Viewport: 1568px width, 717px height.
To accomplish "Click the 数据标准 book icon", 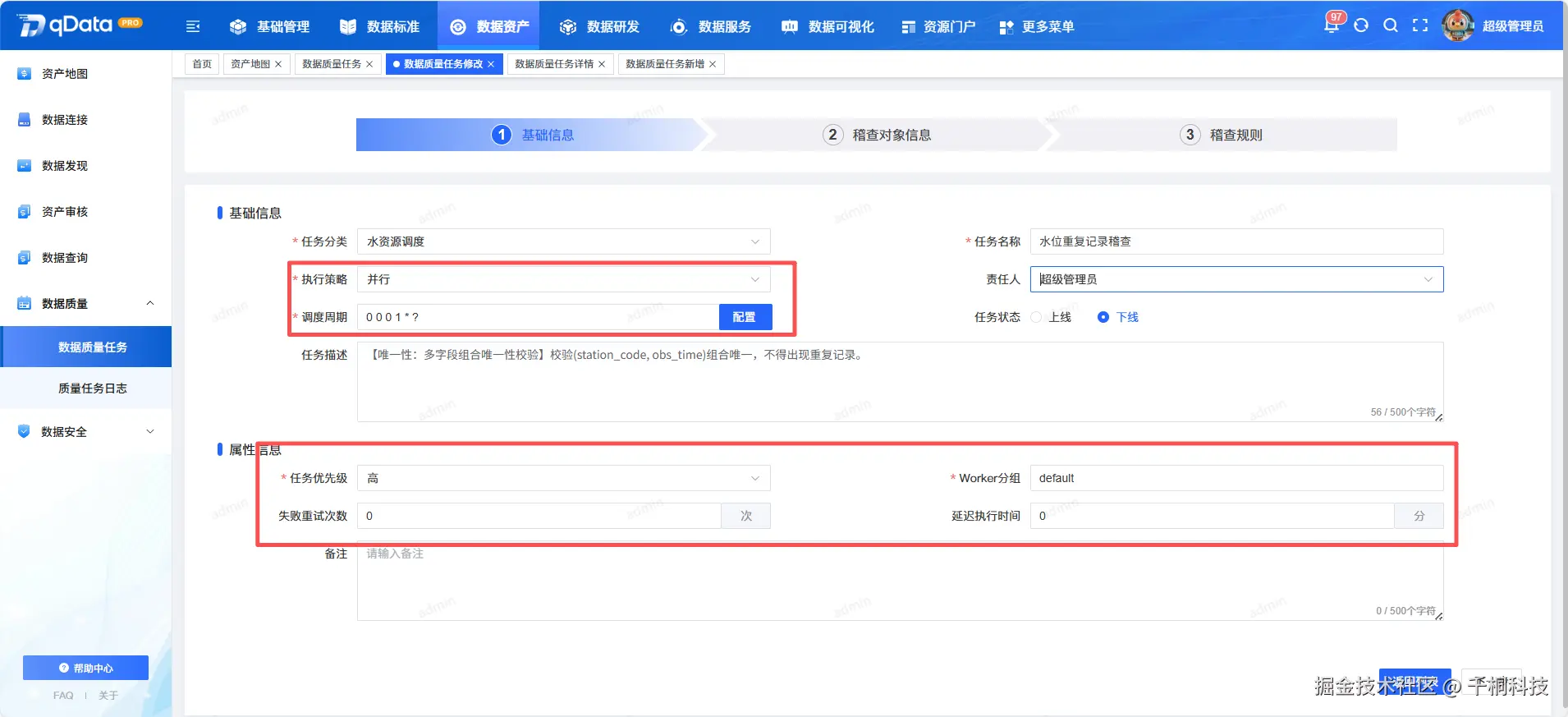I will coord(348,27).
